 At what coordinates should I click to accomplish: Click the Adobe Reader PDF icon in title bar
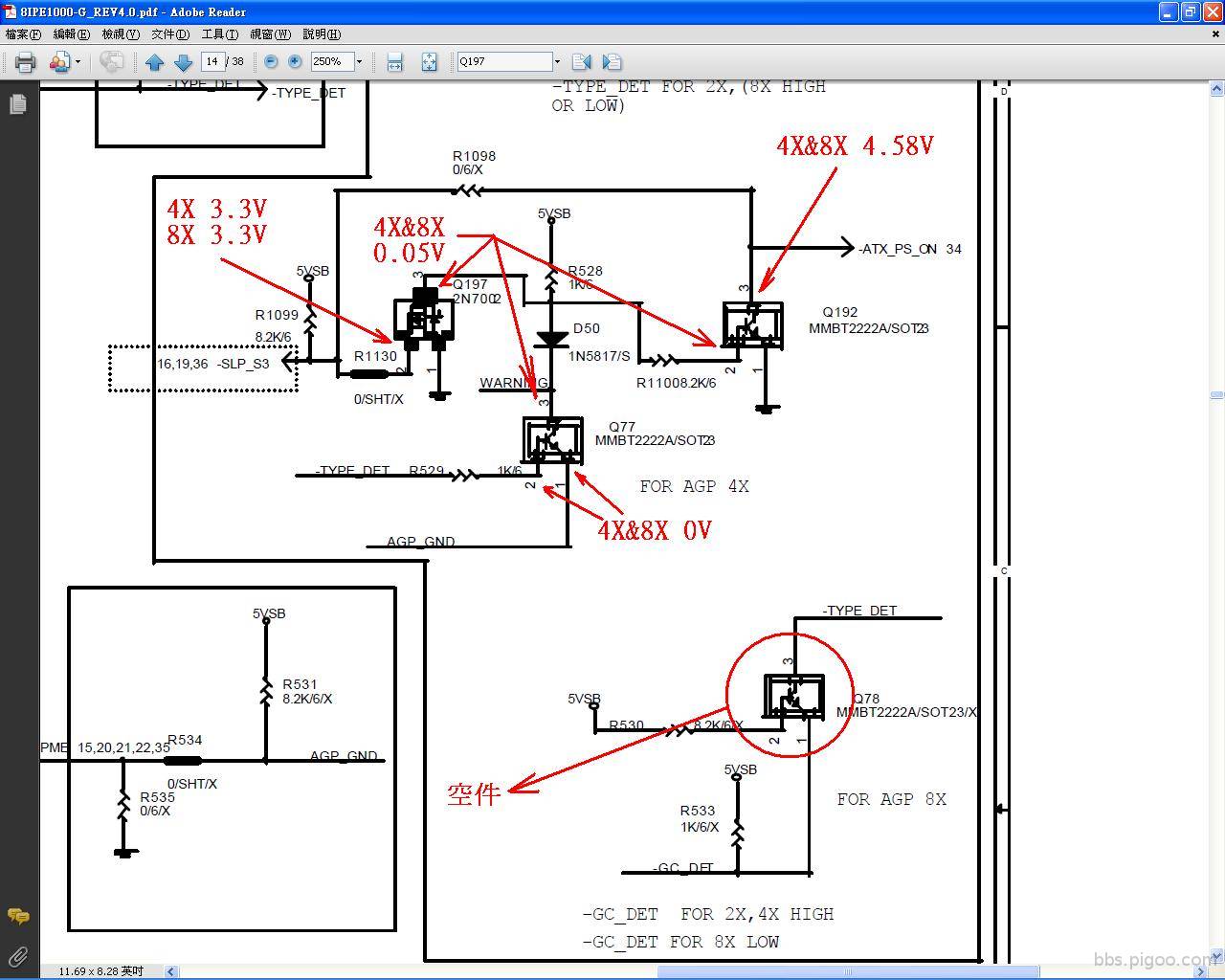pos(11,11)
